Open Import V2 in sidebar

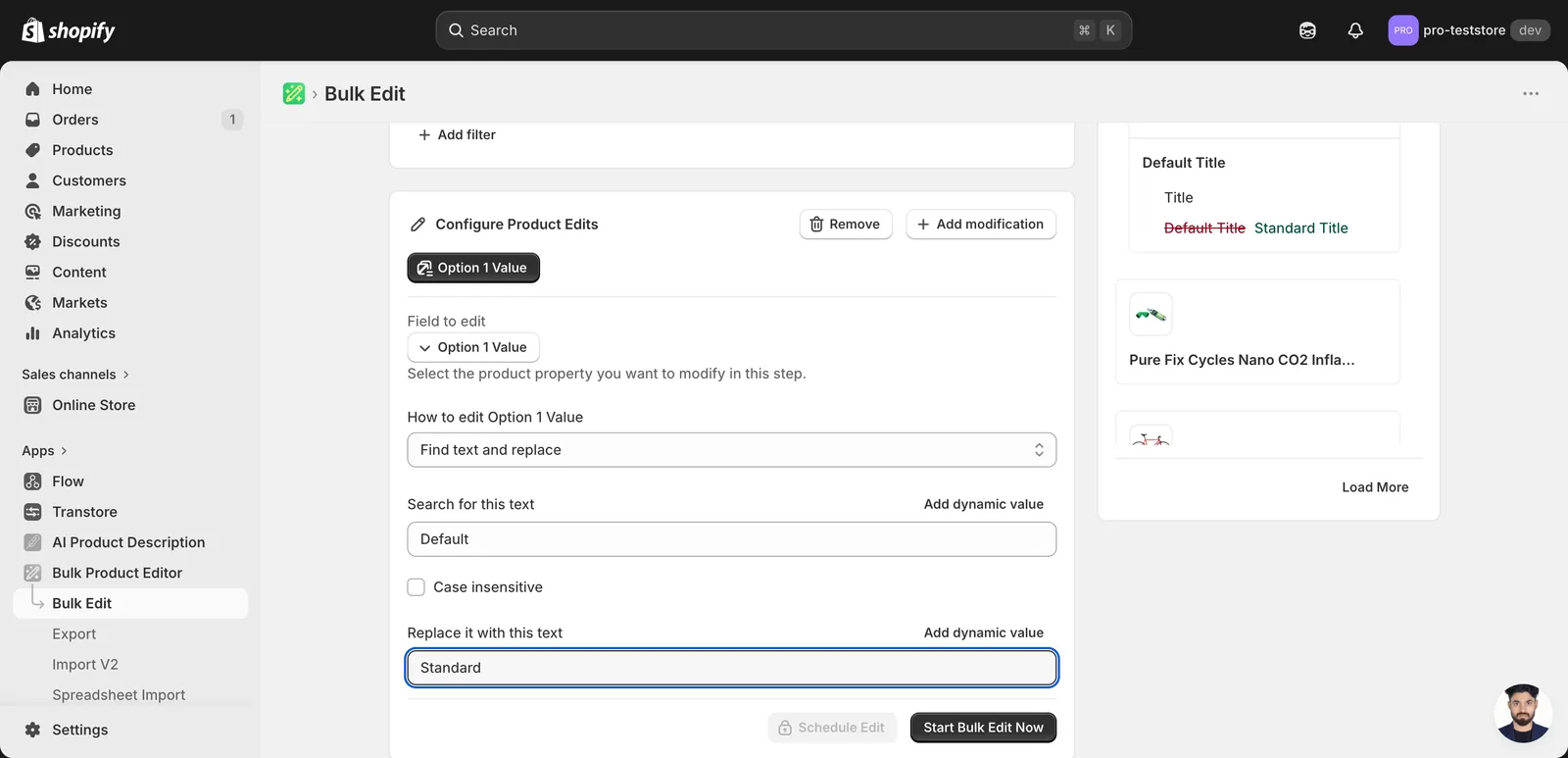tap(85, 665)
